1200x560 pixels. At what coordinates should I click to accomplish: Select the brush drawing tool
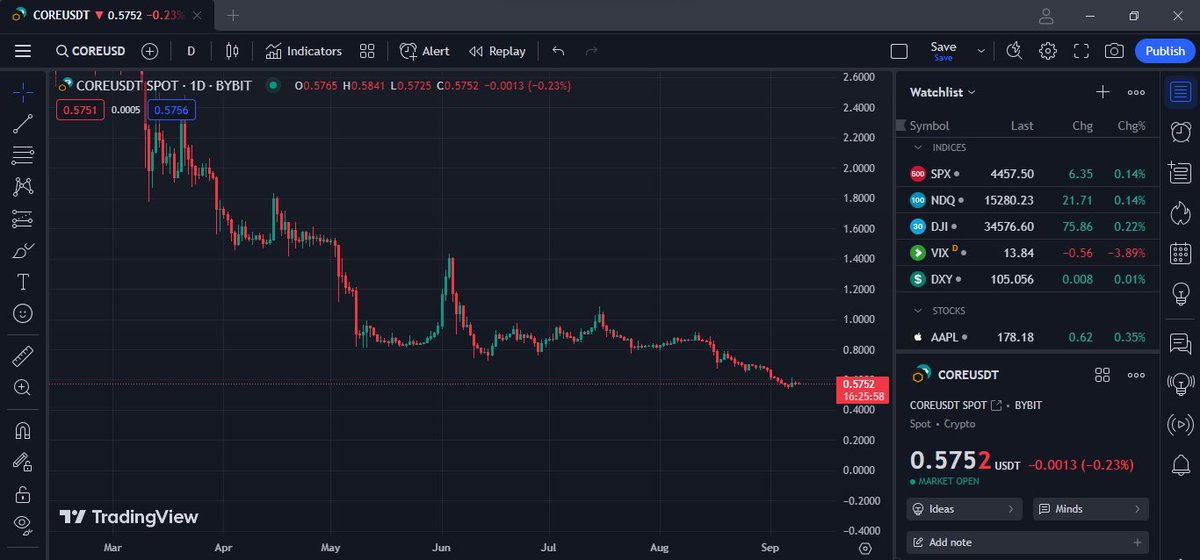click(x=23, y=250)
